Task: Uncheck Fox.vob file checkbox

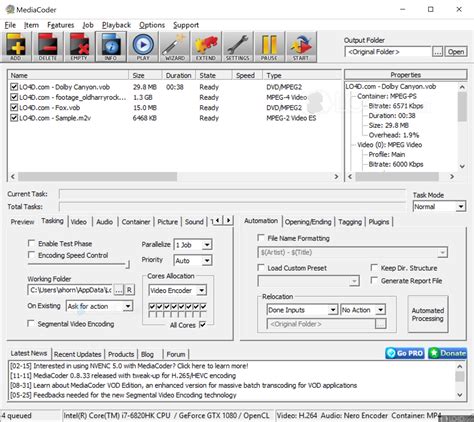Action: click(14, 108)
